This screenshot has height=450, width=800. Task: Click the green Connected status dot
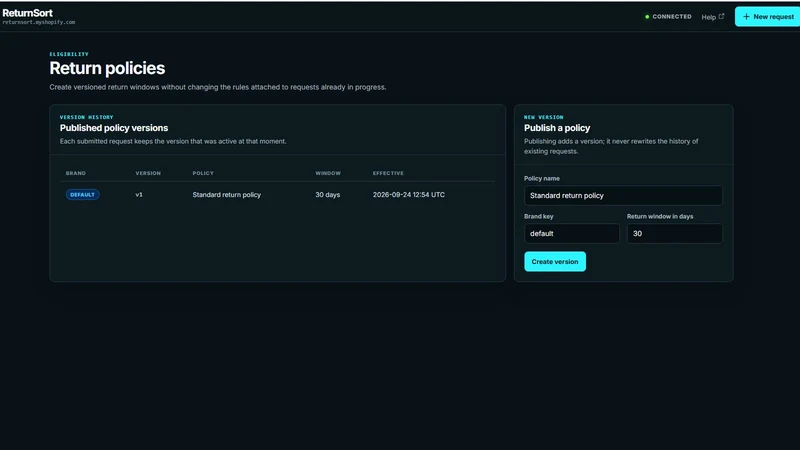click(647, 17)
